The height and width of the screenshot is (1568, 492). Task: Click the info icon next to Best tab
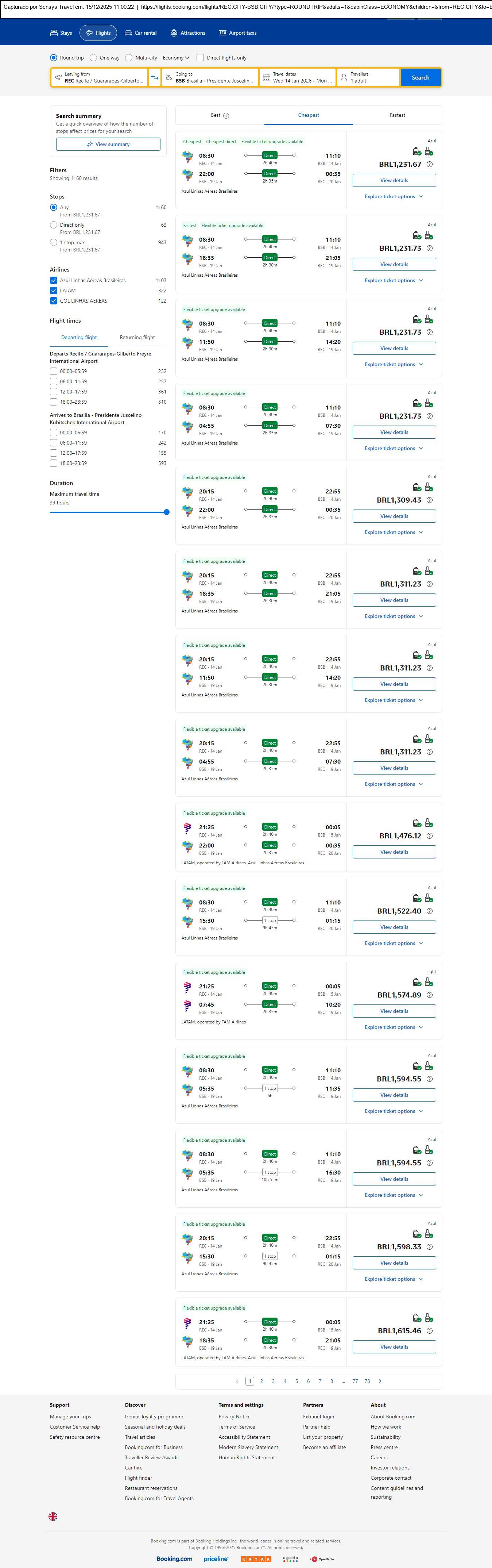(x=226, y=116)
